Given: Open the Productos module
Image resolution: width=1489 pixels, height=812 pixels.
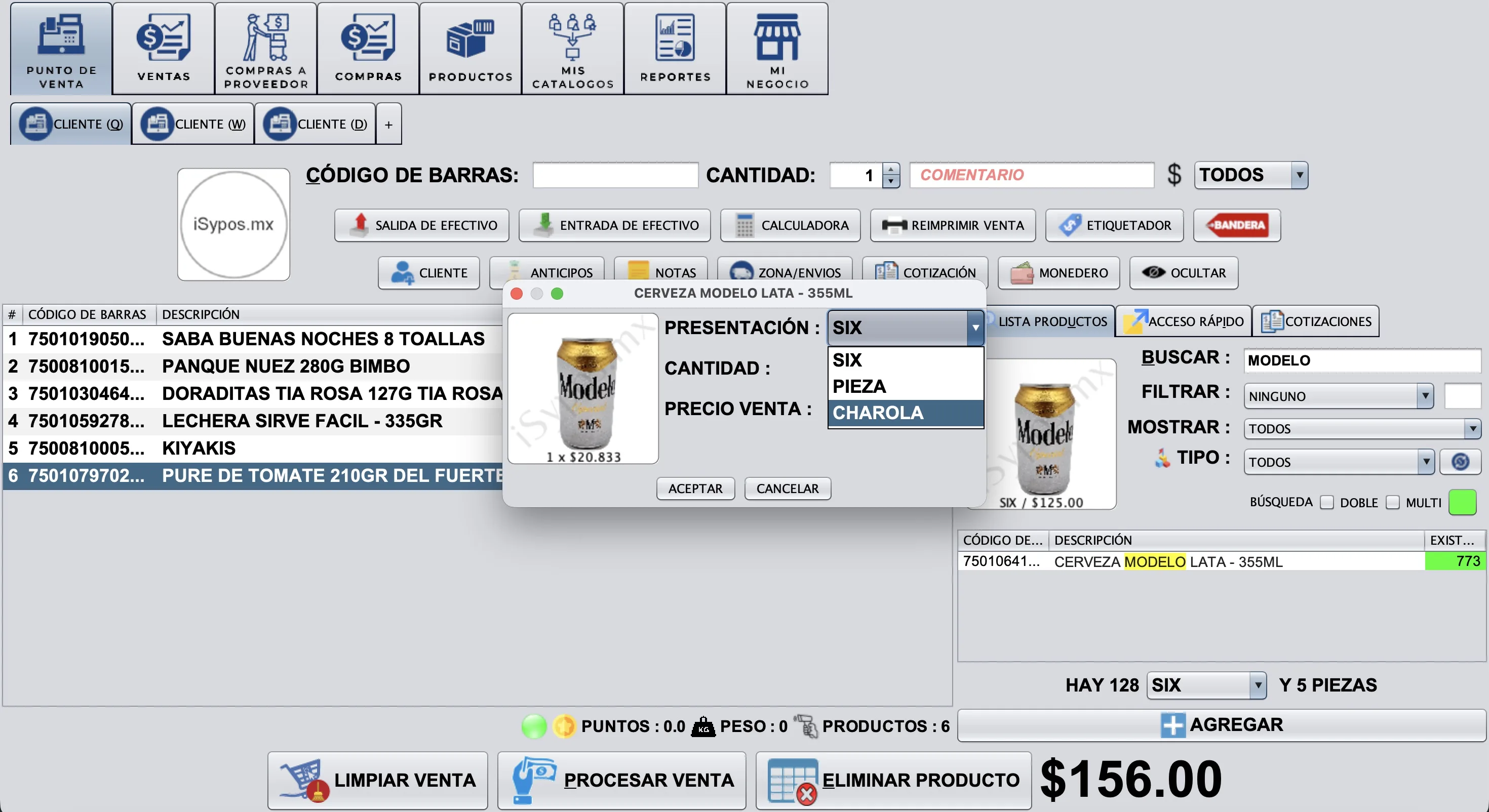Looking at the screenshot, I should coord(471,49).
